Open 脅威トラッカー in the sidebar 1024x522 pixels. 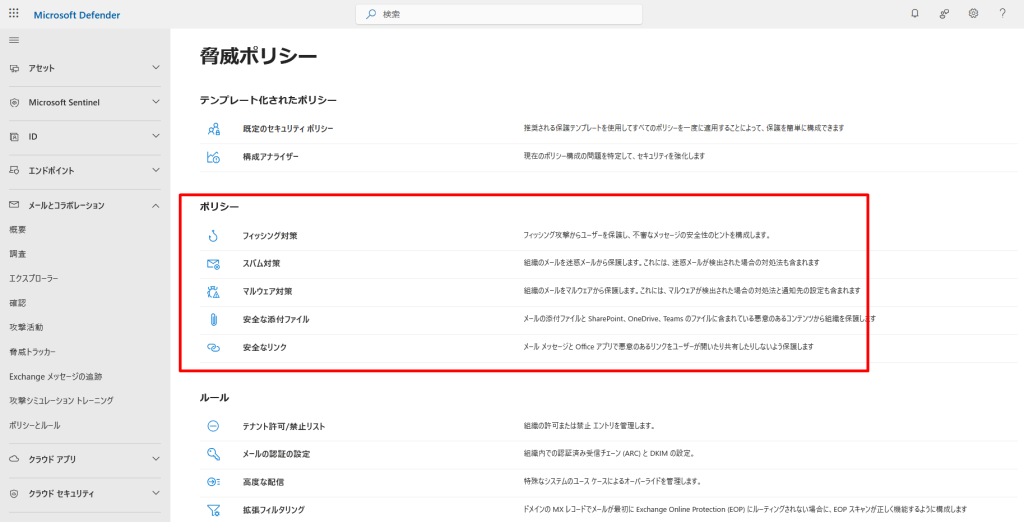coord(32,352)
